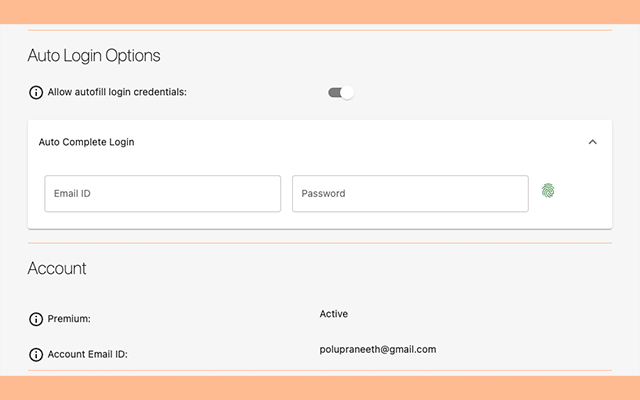Click the divider line above Account heading
640x400 pixels.
(320, 243)
